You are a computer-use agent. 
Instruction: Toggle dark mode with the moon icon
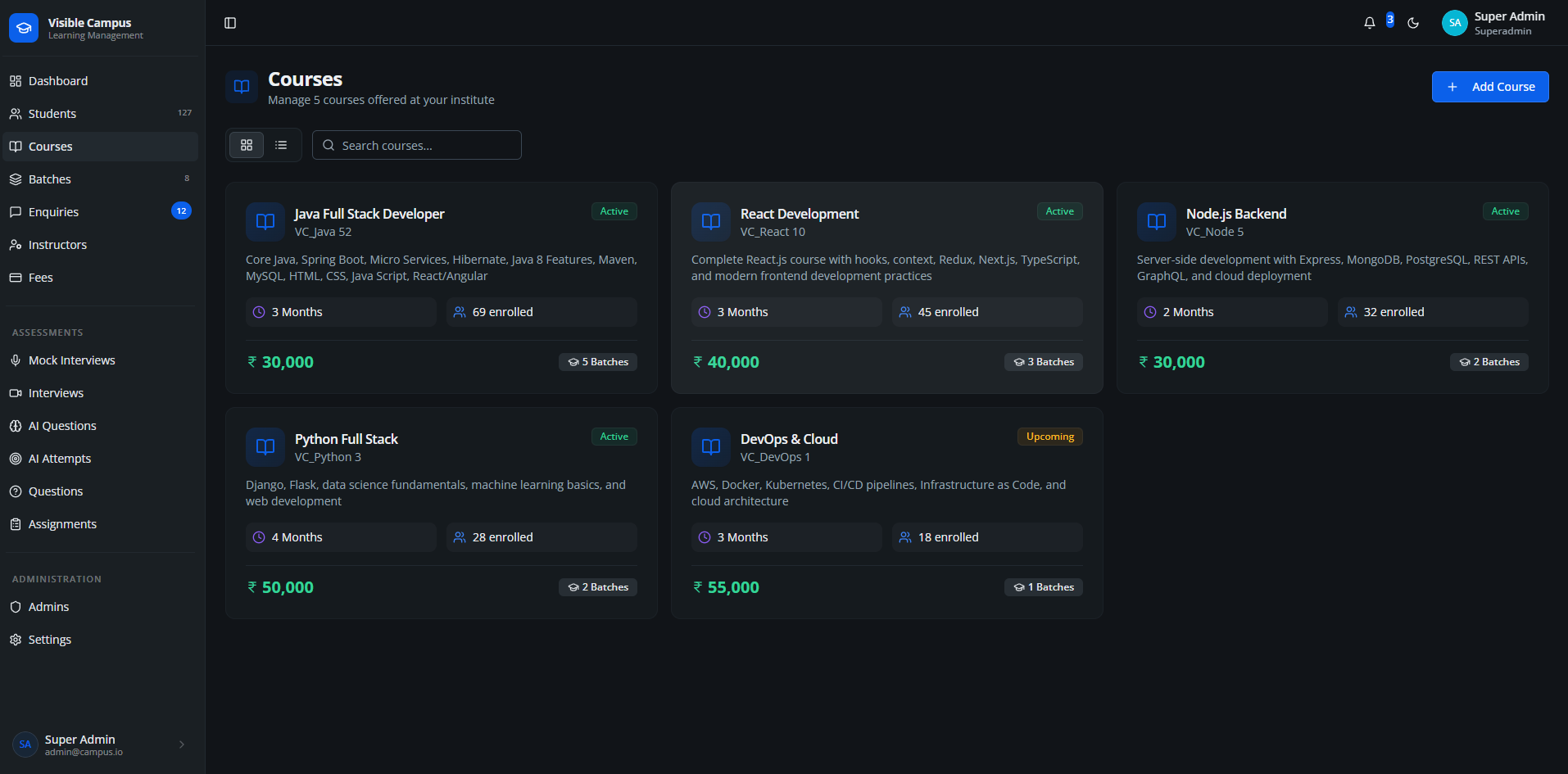(1412, 22)
